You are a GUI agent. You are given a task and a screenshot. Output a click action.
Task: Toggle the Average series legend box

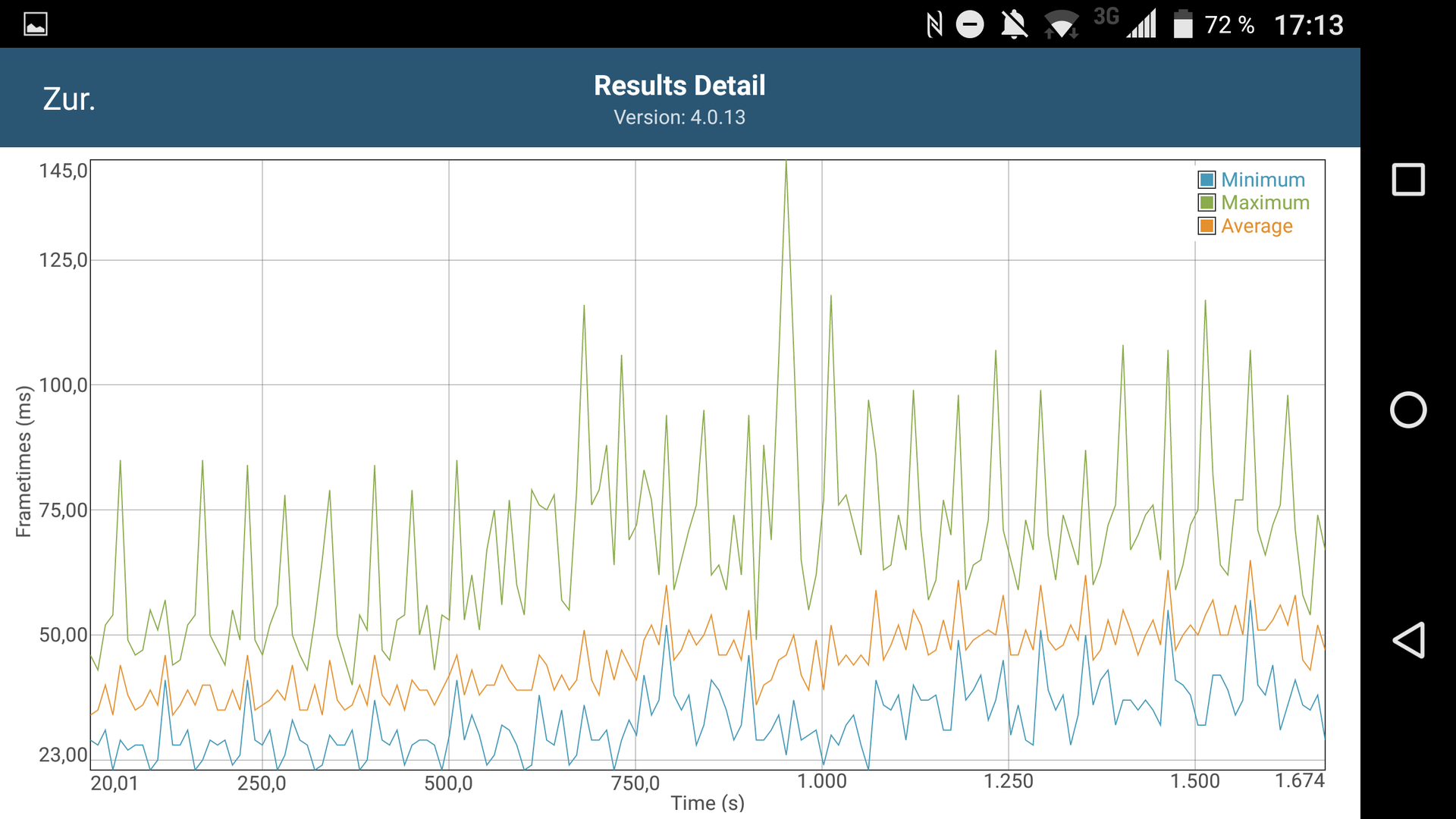(x=1207, y=226)
